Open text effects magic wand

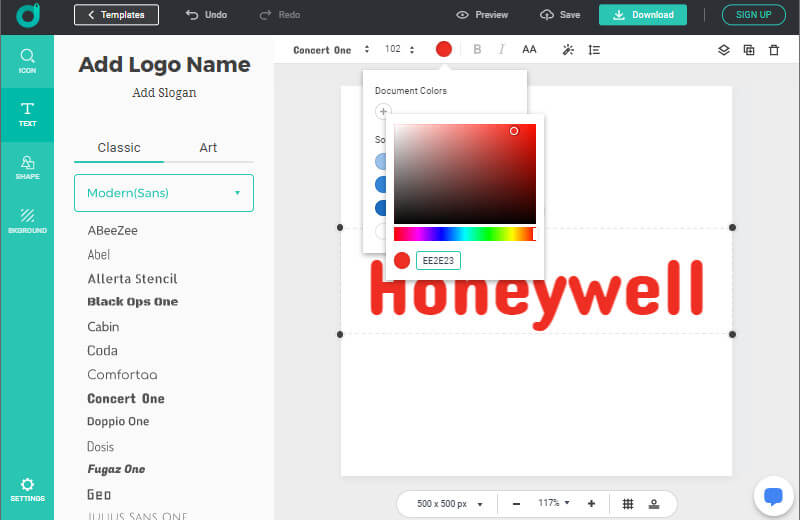[568, 49]
